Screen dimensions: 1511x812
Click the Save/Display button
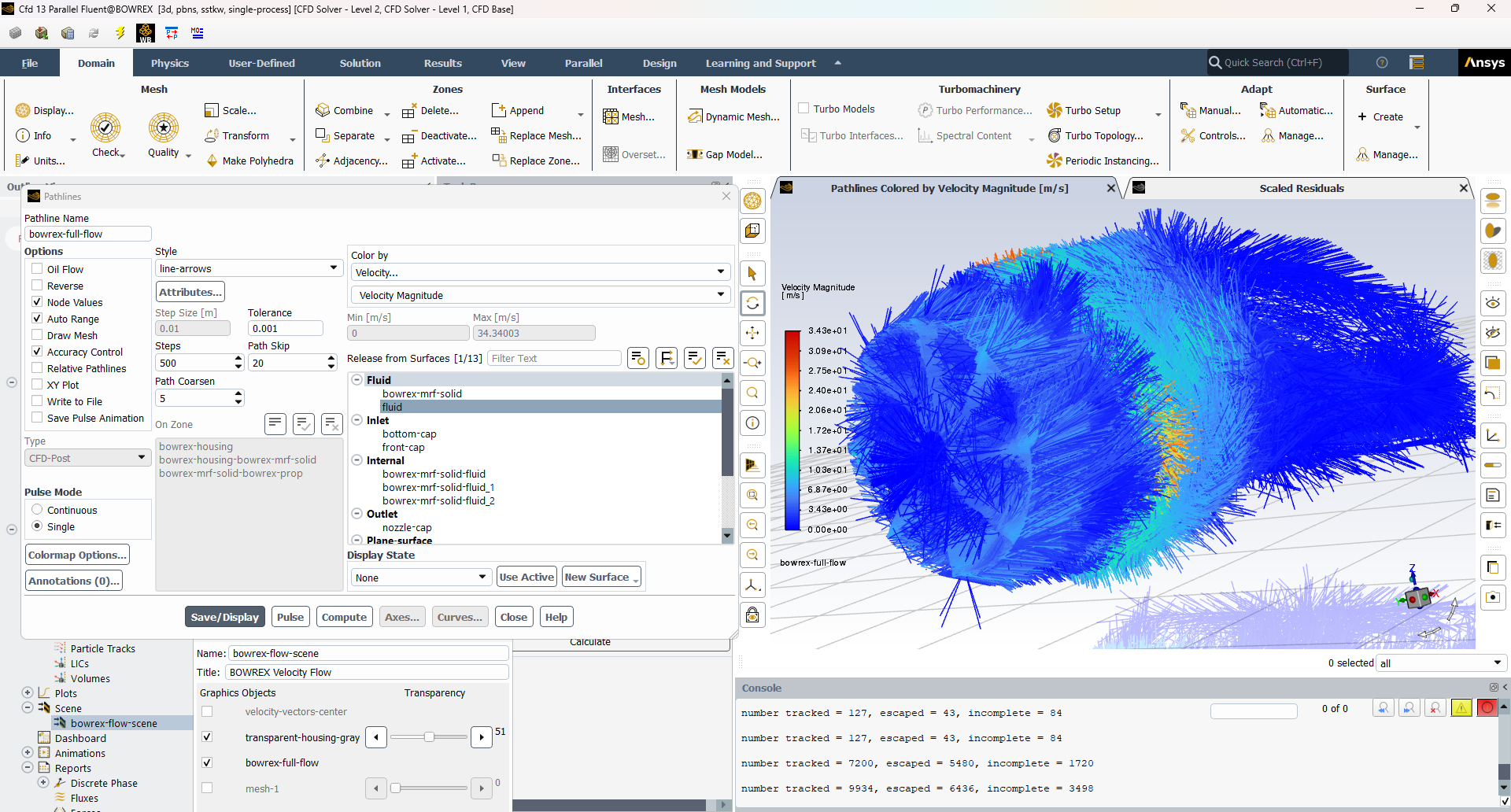[x=224, y=617]
